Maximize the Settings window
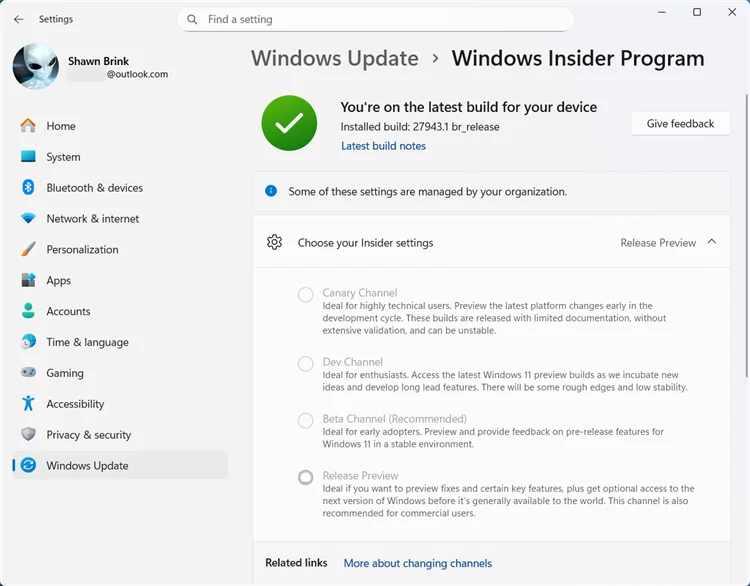 [x=697, y=12]
